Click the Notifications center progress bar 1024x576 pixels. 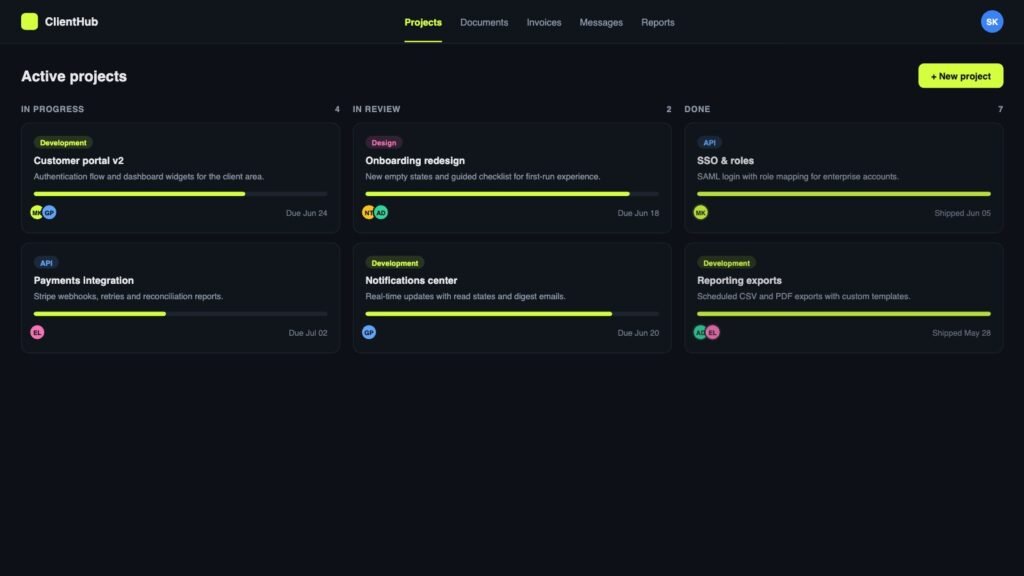coord(512,314)
